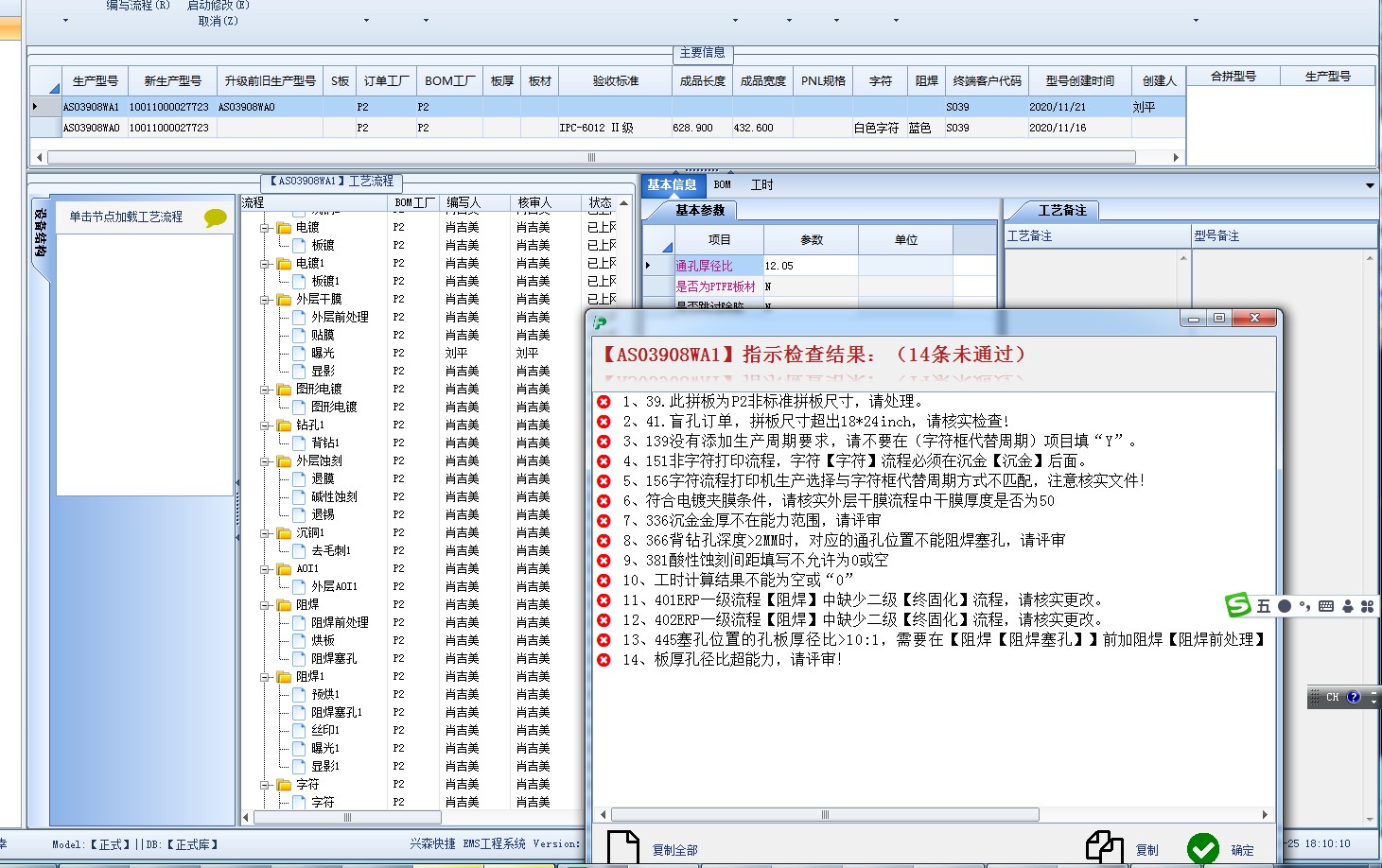Select error line 10 工时计算结果 text
Screen dimensions: 1382x868
[x=738, y=580]
